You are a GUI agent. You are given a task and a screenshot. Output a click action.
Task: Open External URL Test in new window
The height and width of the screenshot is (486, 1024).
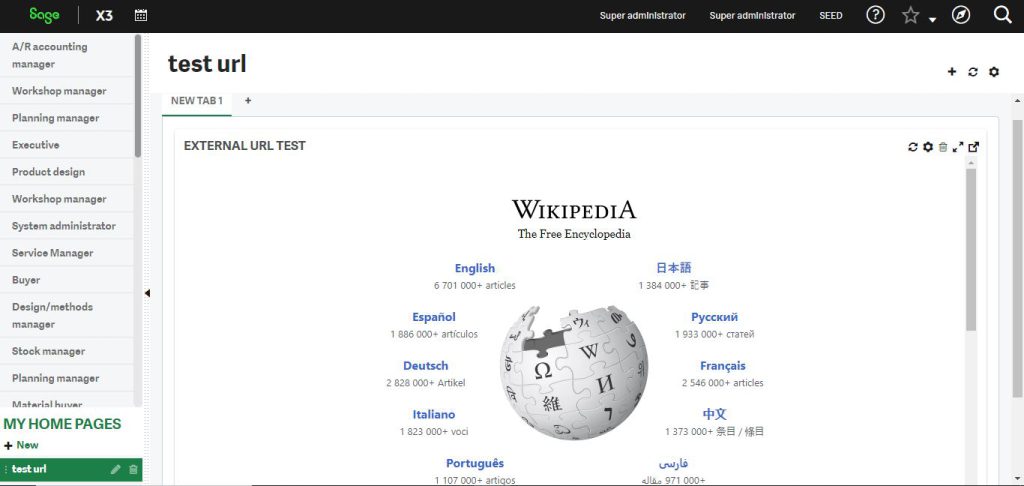[x=974, y=147]
